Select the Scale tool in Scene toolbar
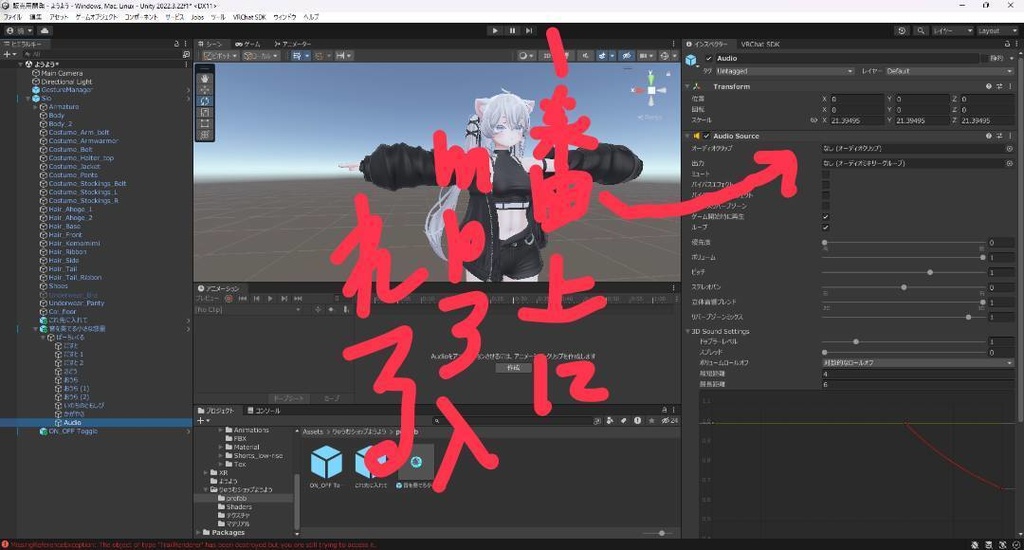Screen dimensions: 1024x550 click(x=205, y=112)
